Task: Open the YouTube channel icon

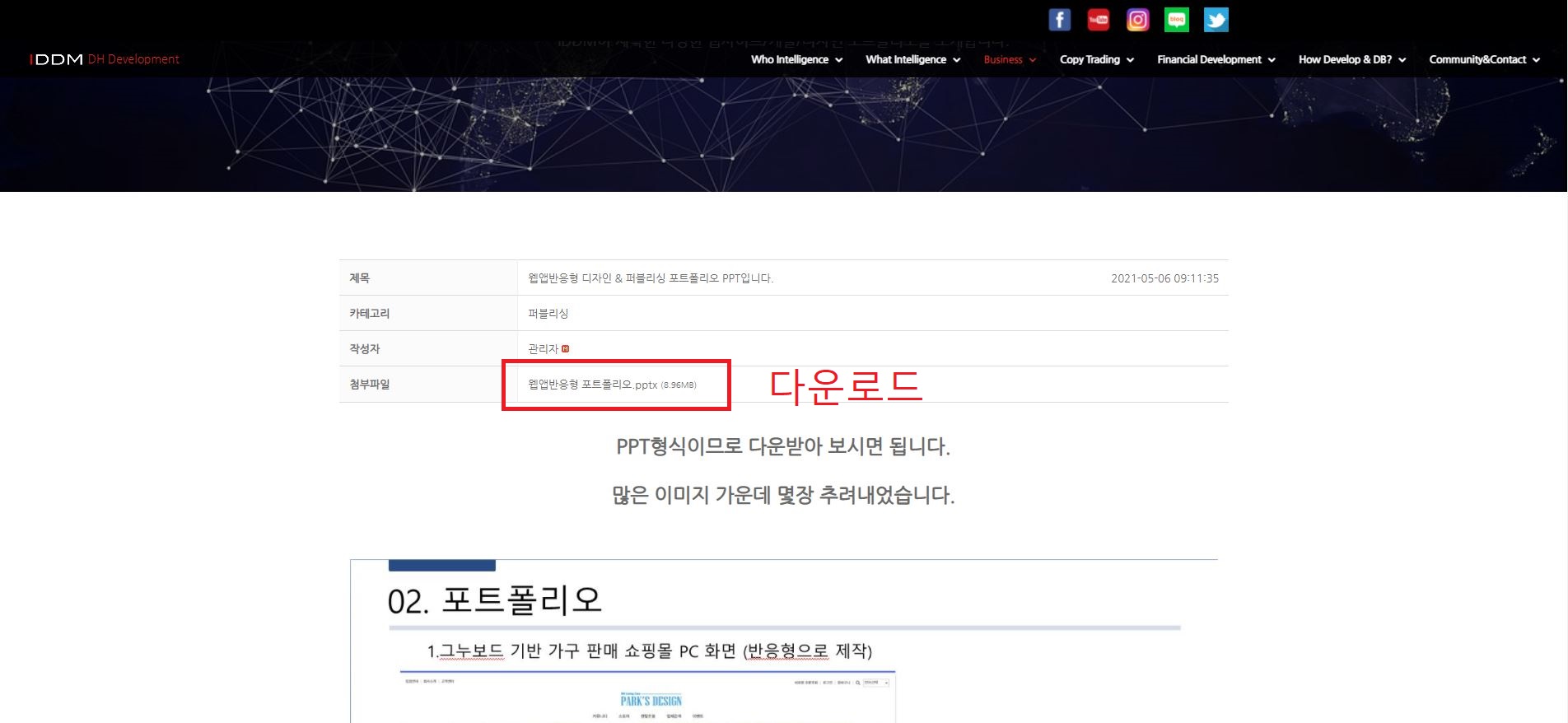Action: tap(1098, 20)
